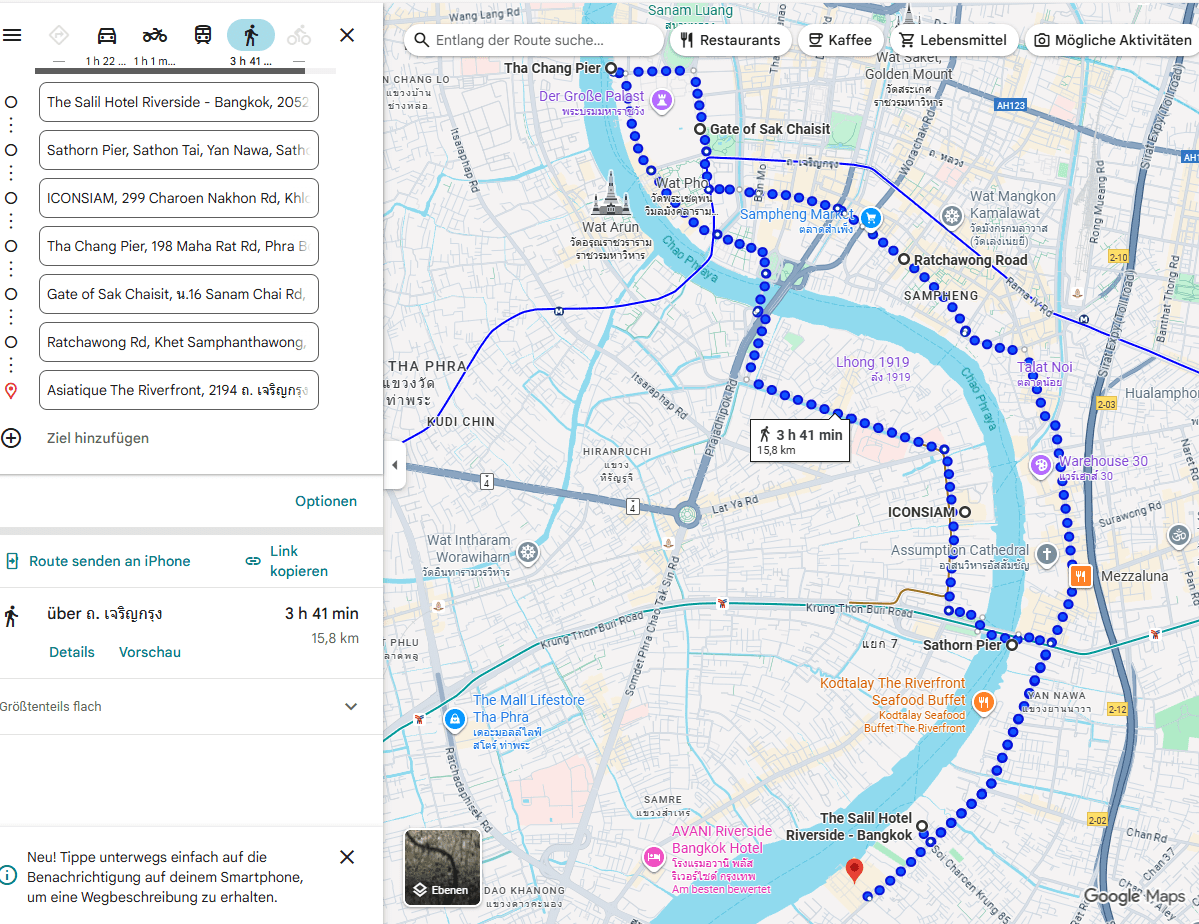Filter by Restaurants along route
This screenshot has width=1199, height=924.
pos(729,40)
